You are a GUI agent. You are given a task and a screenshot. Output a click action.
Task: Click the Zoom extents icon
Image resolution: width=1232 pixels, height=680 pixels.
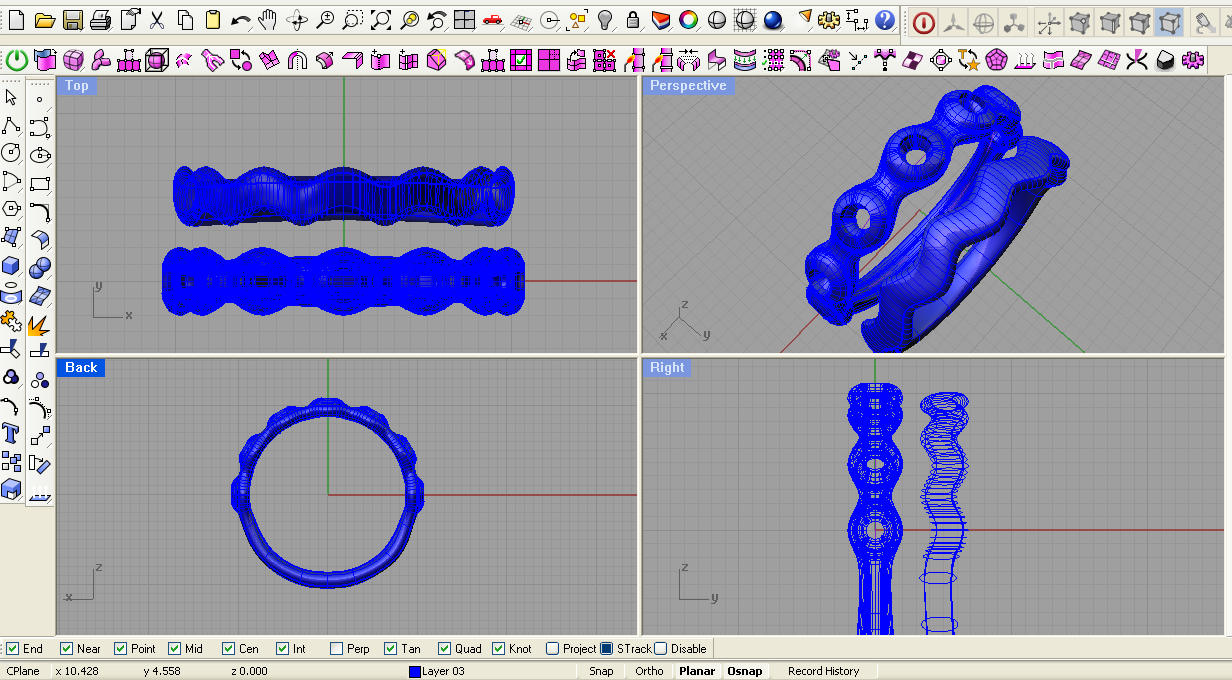tap(380, 19)
